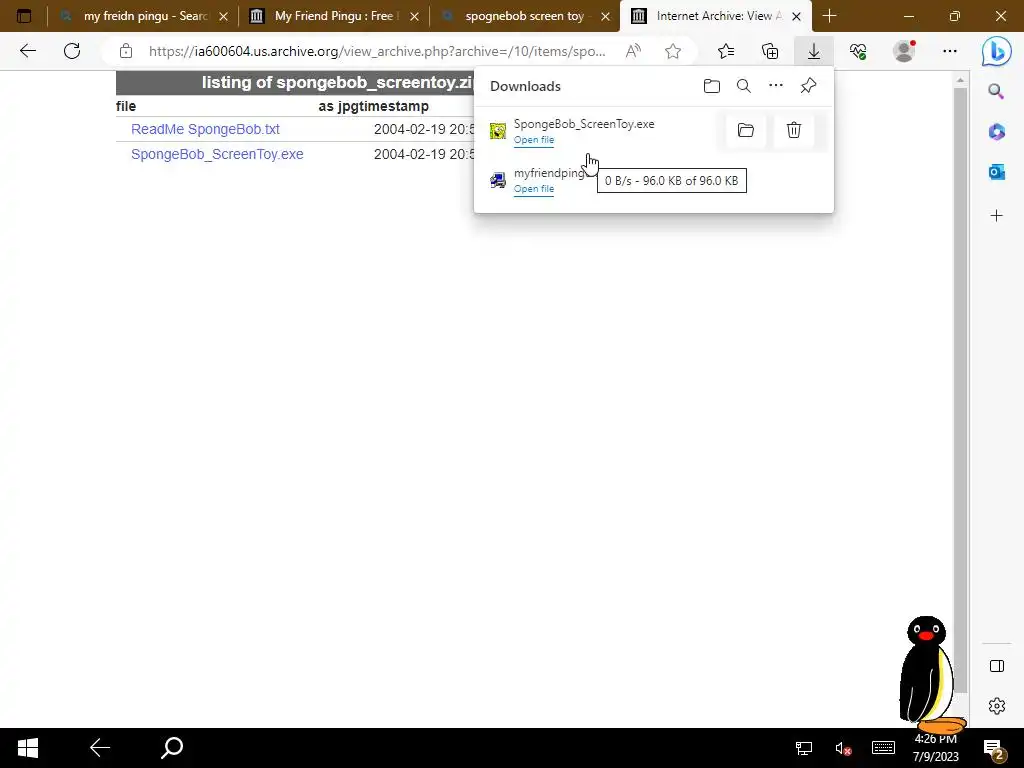This screenshot has width=1024, height=768.
Task: Delete SpongeBob_ScreenToy.exe download entry
Action: tap(793, 130)
